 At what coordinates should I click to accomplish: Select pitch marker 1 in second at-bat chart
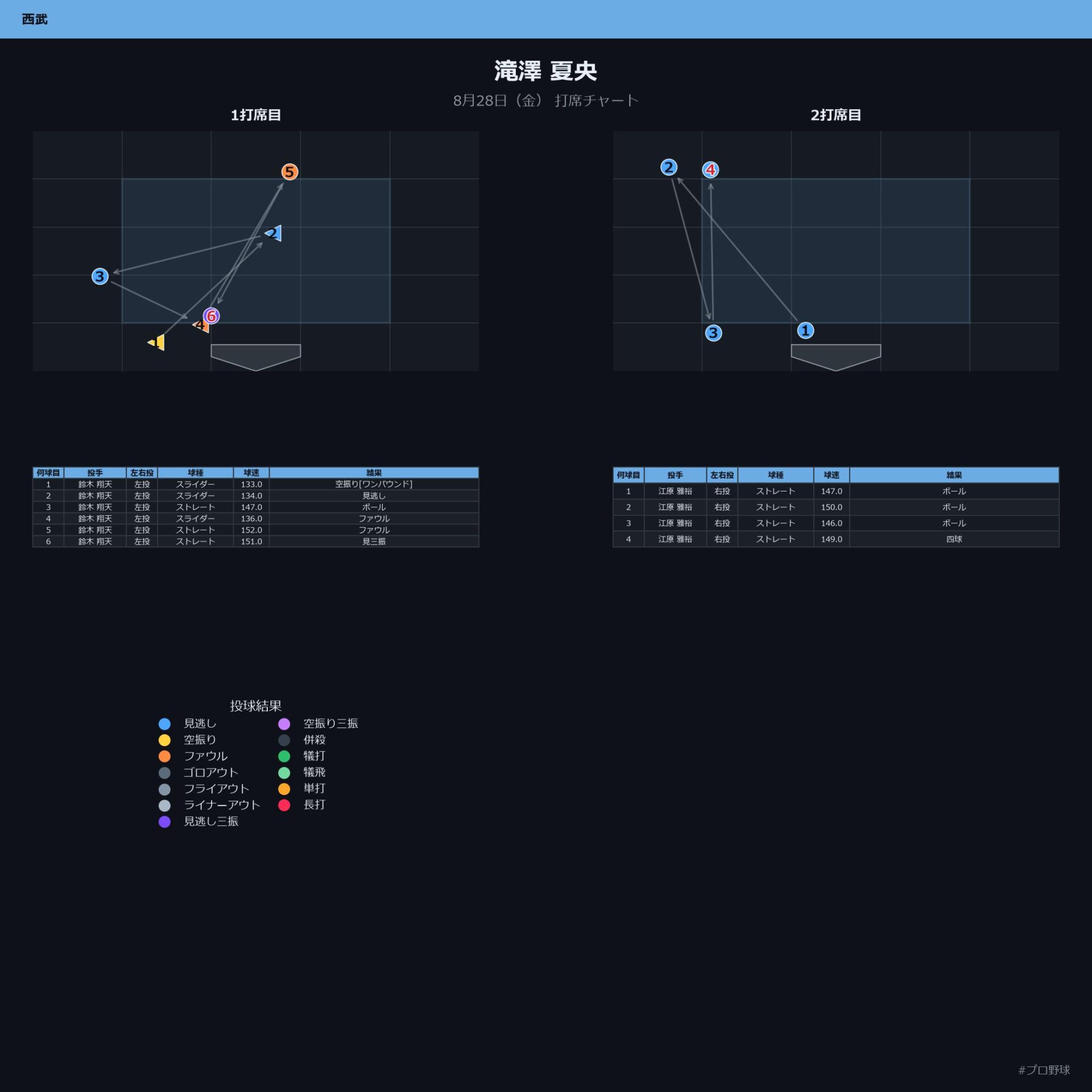805,330
